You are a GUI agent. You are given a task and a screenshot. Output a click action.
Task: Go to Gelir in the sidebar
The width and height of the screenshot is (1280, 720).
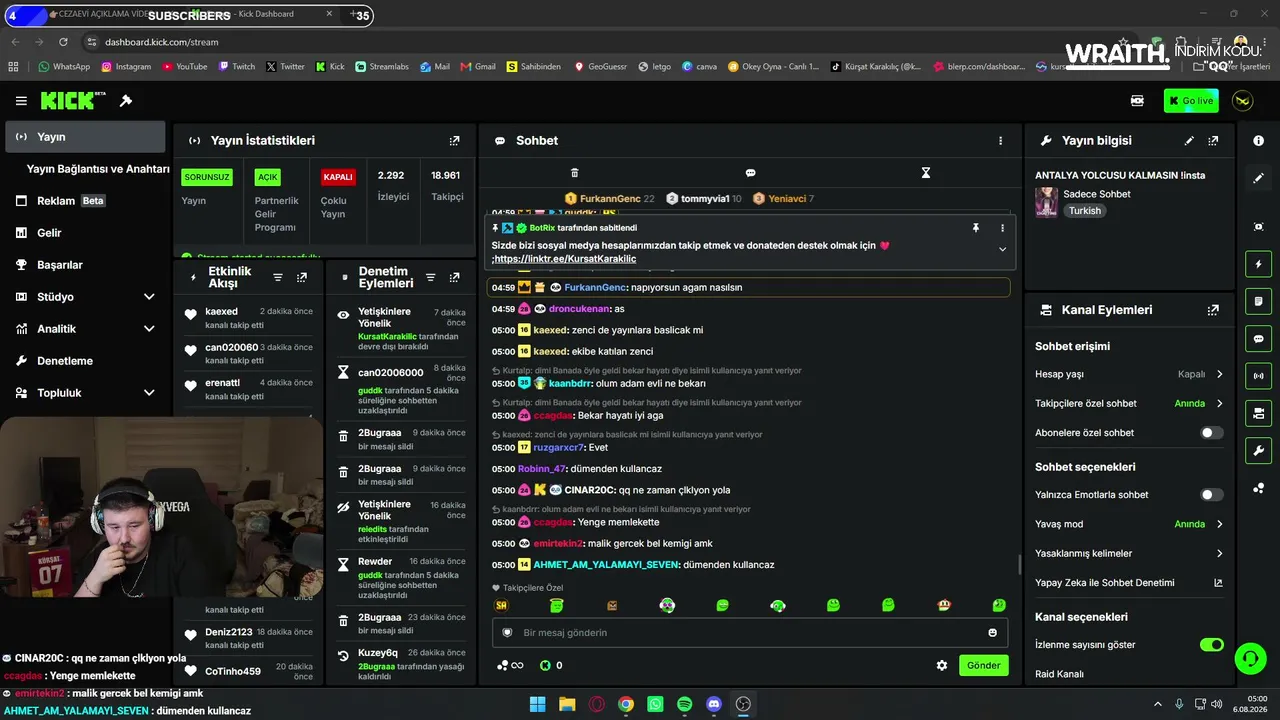tap(85, 233)
